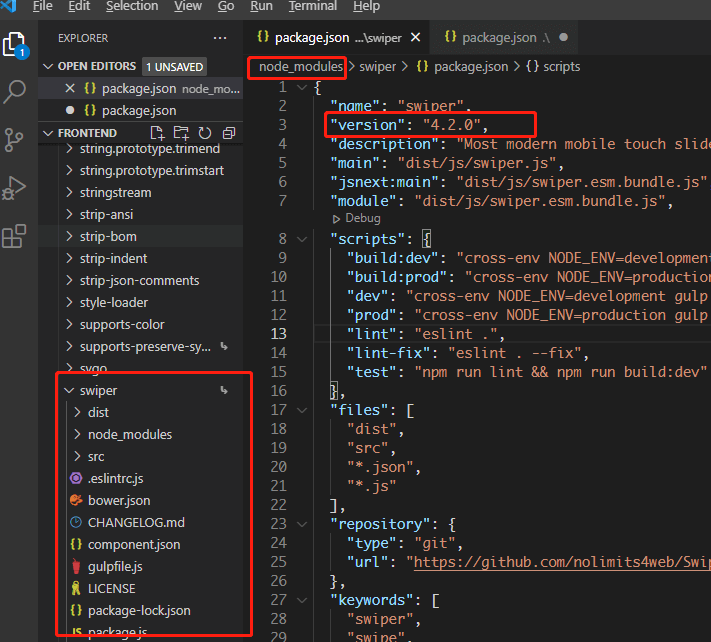Click the 1 UNSAVED badge
Screen dimensions: 711x642
(175, 67)
